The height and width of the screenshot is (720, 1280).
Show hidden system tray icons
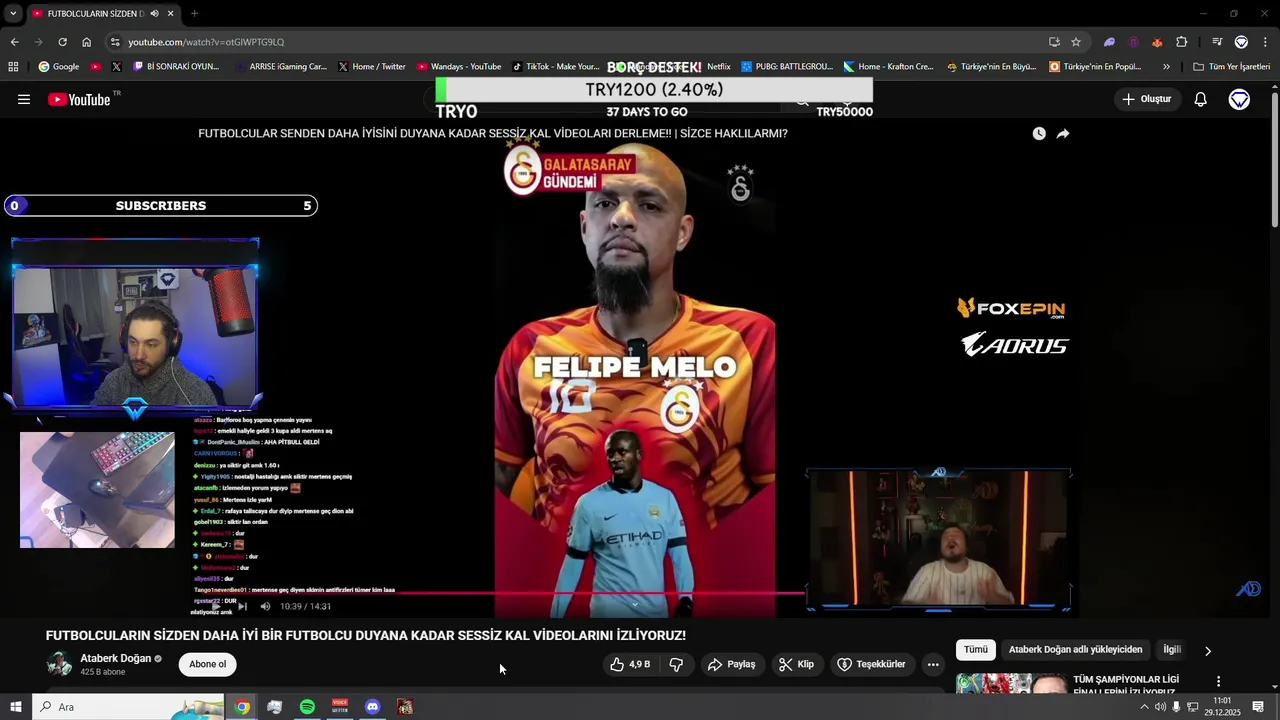tap(1144, 707)
